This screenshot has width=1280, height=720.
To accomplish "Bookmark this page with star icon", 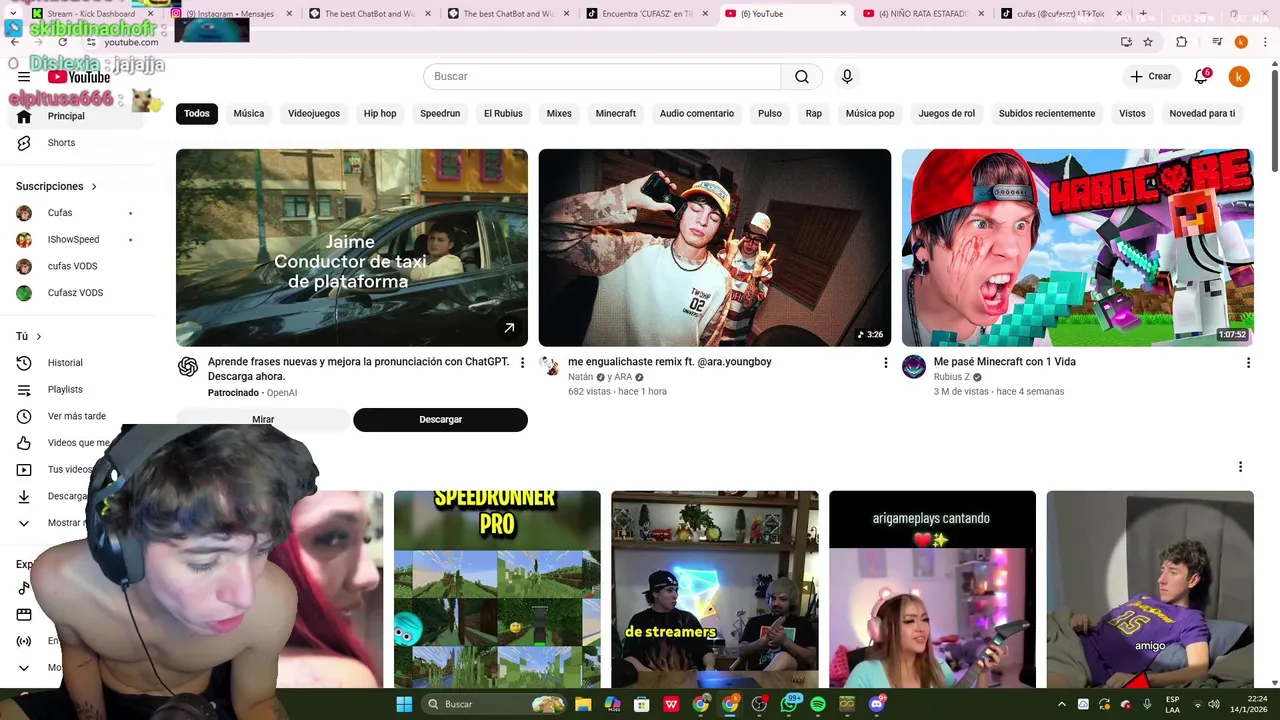I will click(x=1148, y=42).
